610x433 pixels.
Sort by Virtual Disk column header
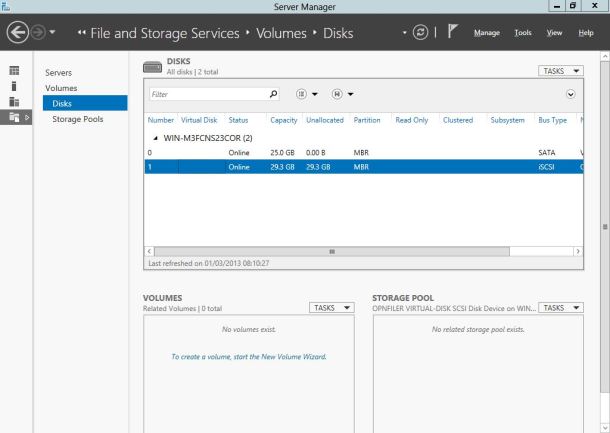[x=199, y=120]
